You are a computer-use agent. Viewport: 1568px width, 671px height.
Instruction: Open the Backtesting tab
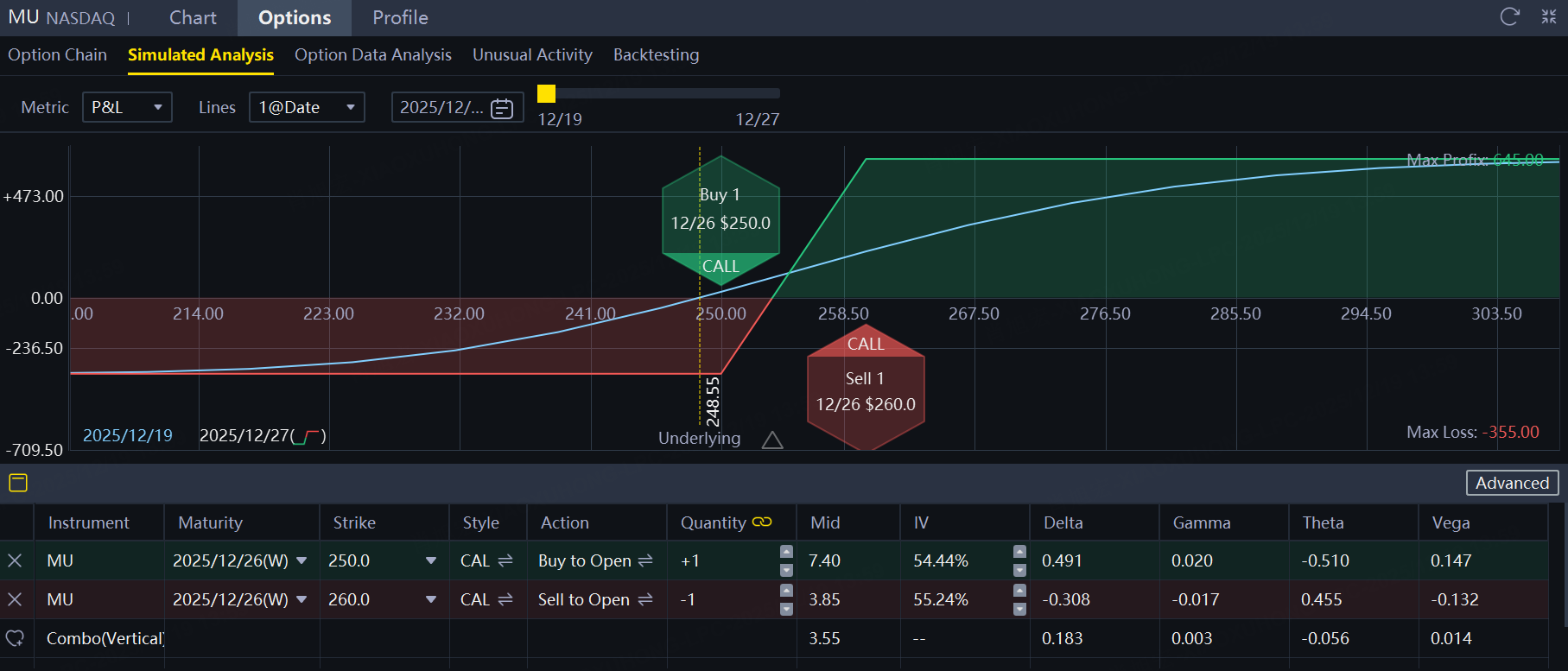point(656,54)
